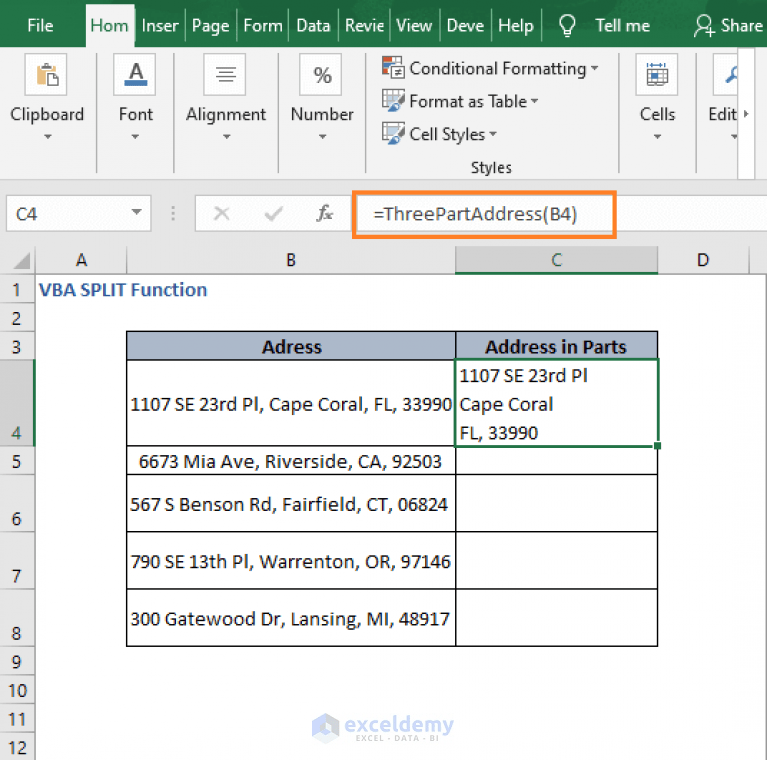Switch to the Formulas tab
The image size is (767, 760).
point(263,25)
